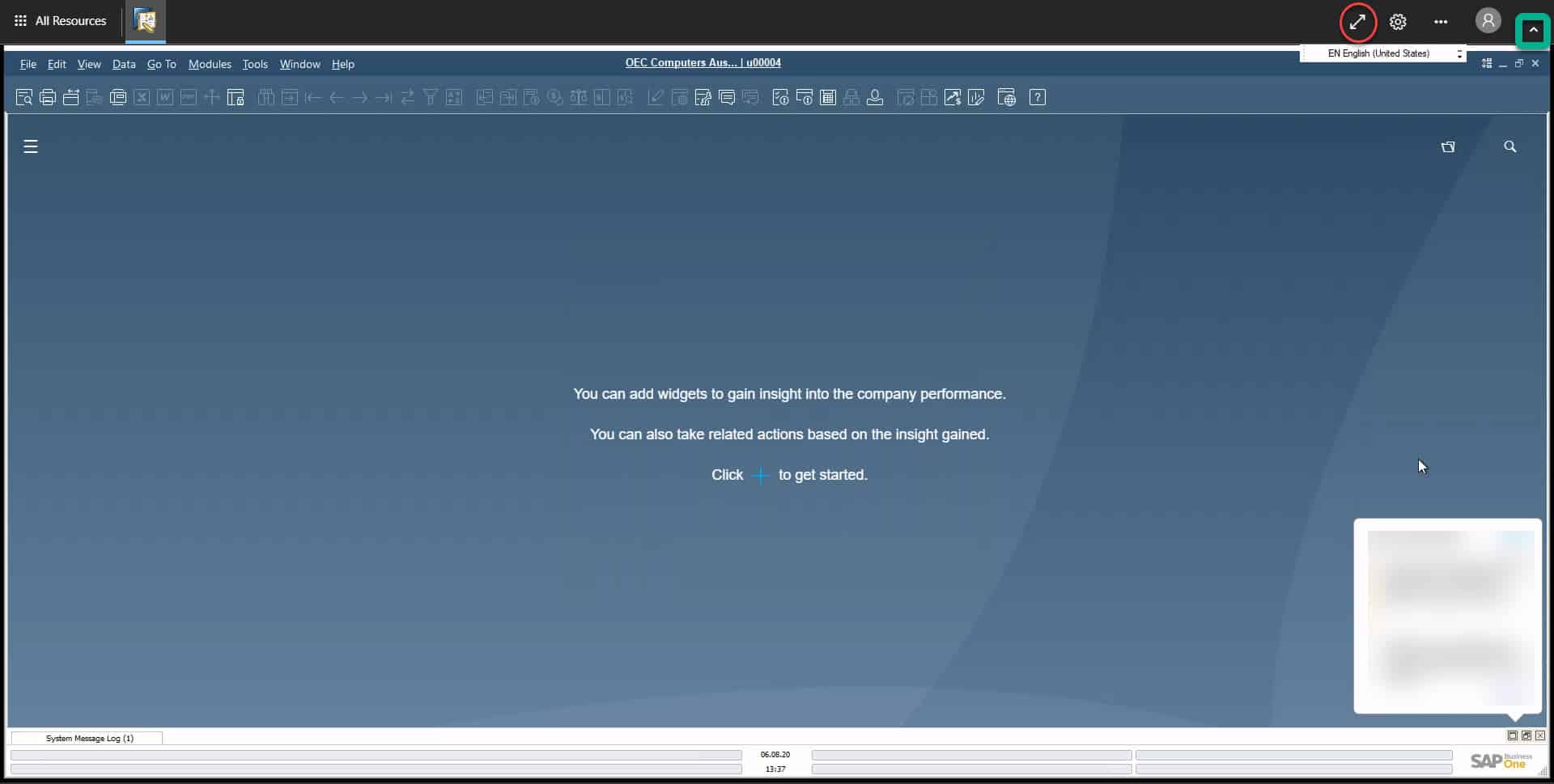The height and width of the screenshot is (784, 1554).
Task: Open the settings gear in top bar
Action: coord(1398,22)
